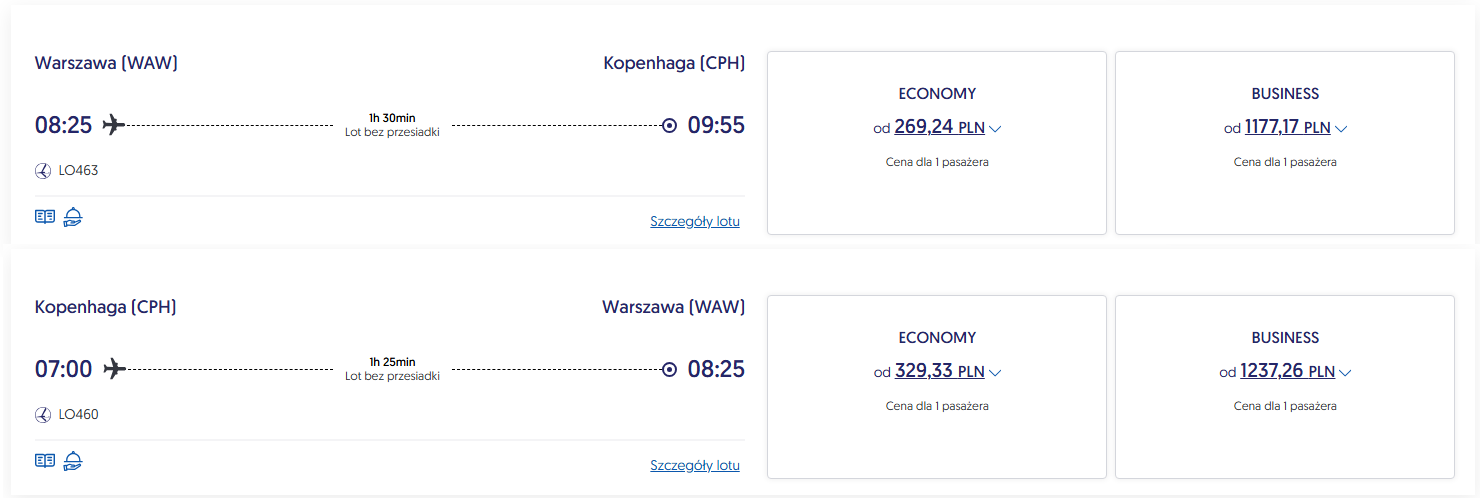
Task: Click the airplane icon next to 07:00 departure
Action: 115,369
